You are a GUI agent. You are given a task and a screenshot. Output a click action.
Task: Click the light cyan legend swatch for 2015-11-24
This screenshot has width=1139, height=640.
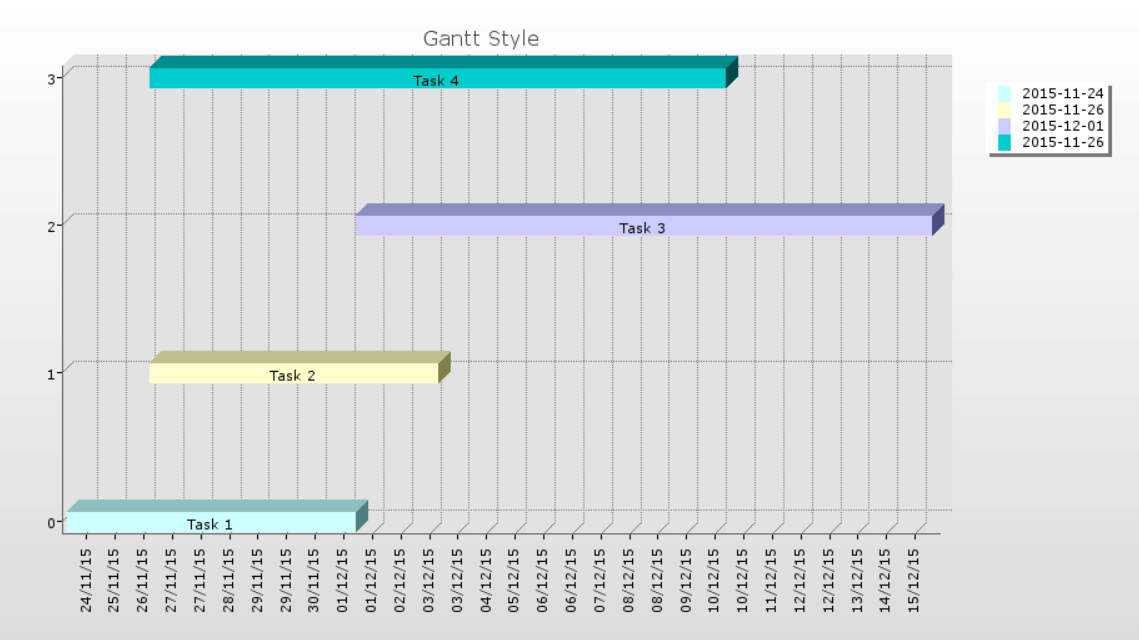pos(1004,94)
